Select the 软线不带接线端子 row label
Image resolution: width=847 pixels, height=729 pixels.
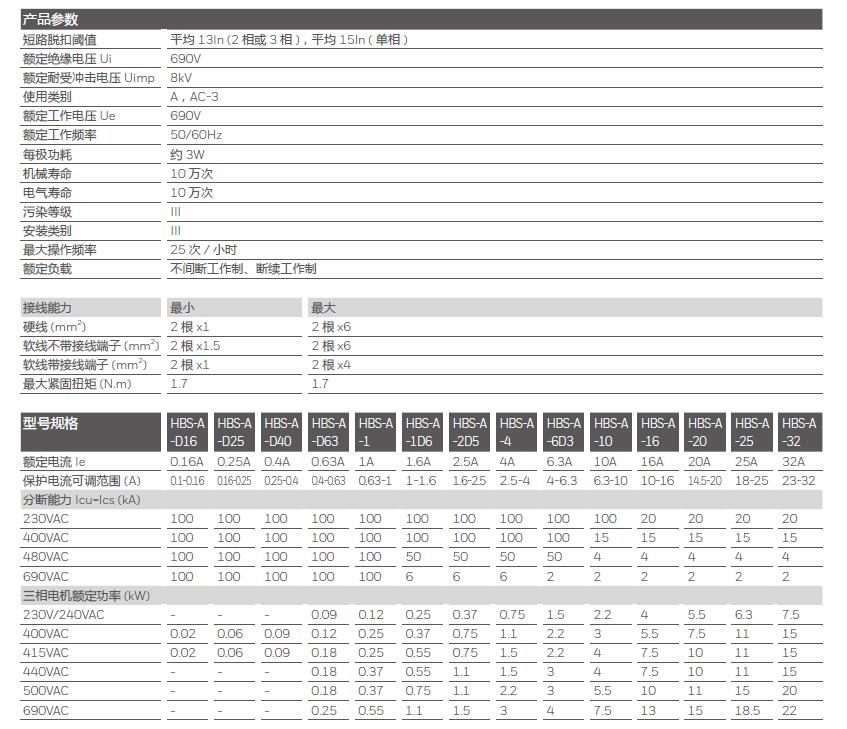tap(91, 346)
